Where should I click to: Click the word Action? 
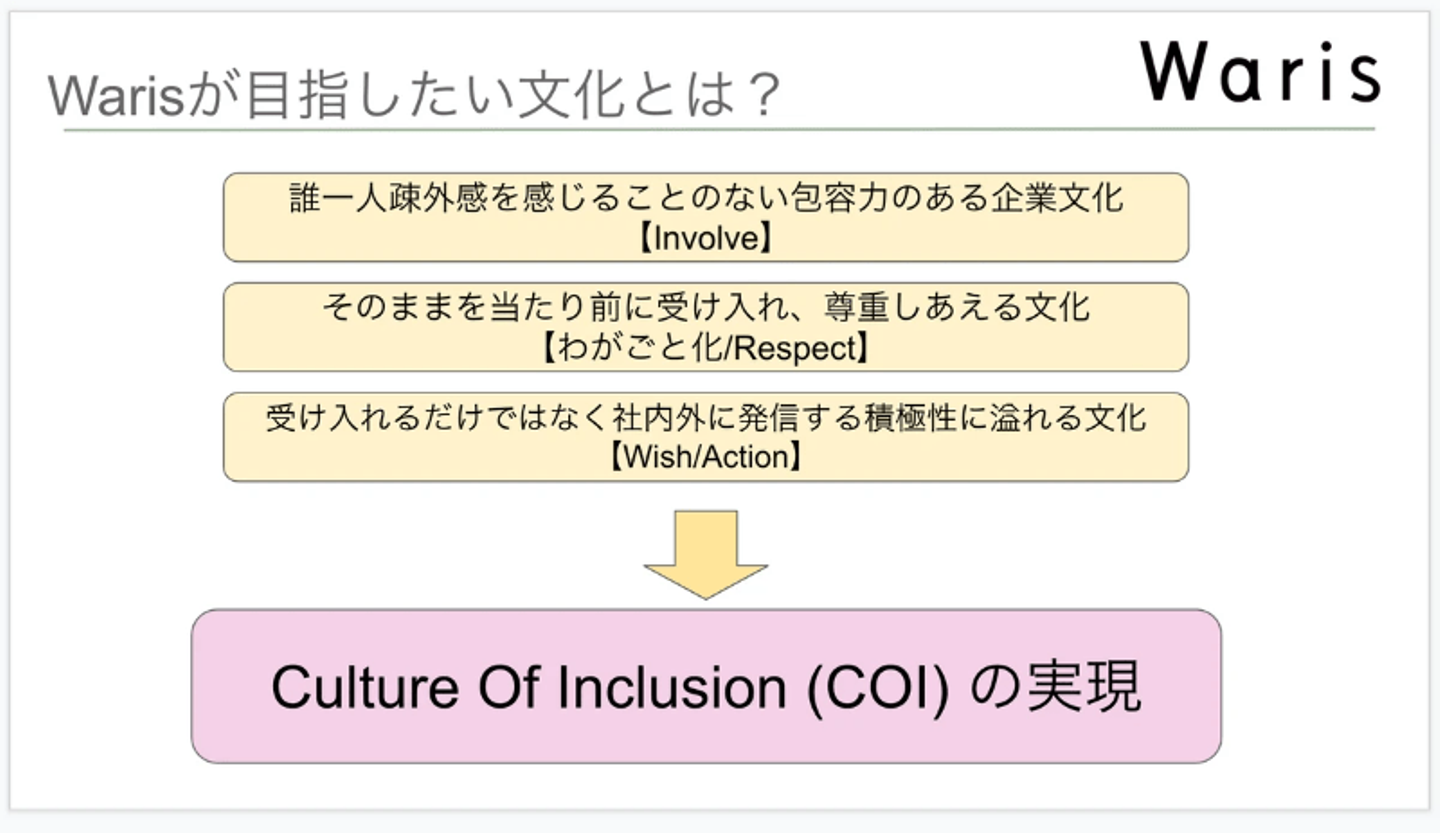click(x=744, y=457)
